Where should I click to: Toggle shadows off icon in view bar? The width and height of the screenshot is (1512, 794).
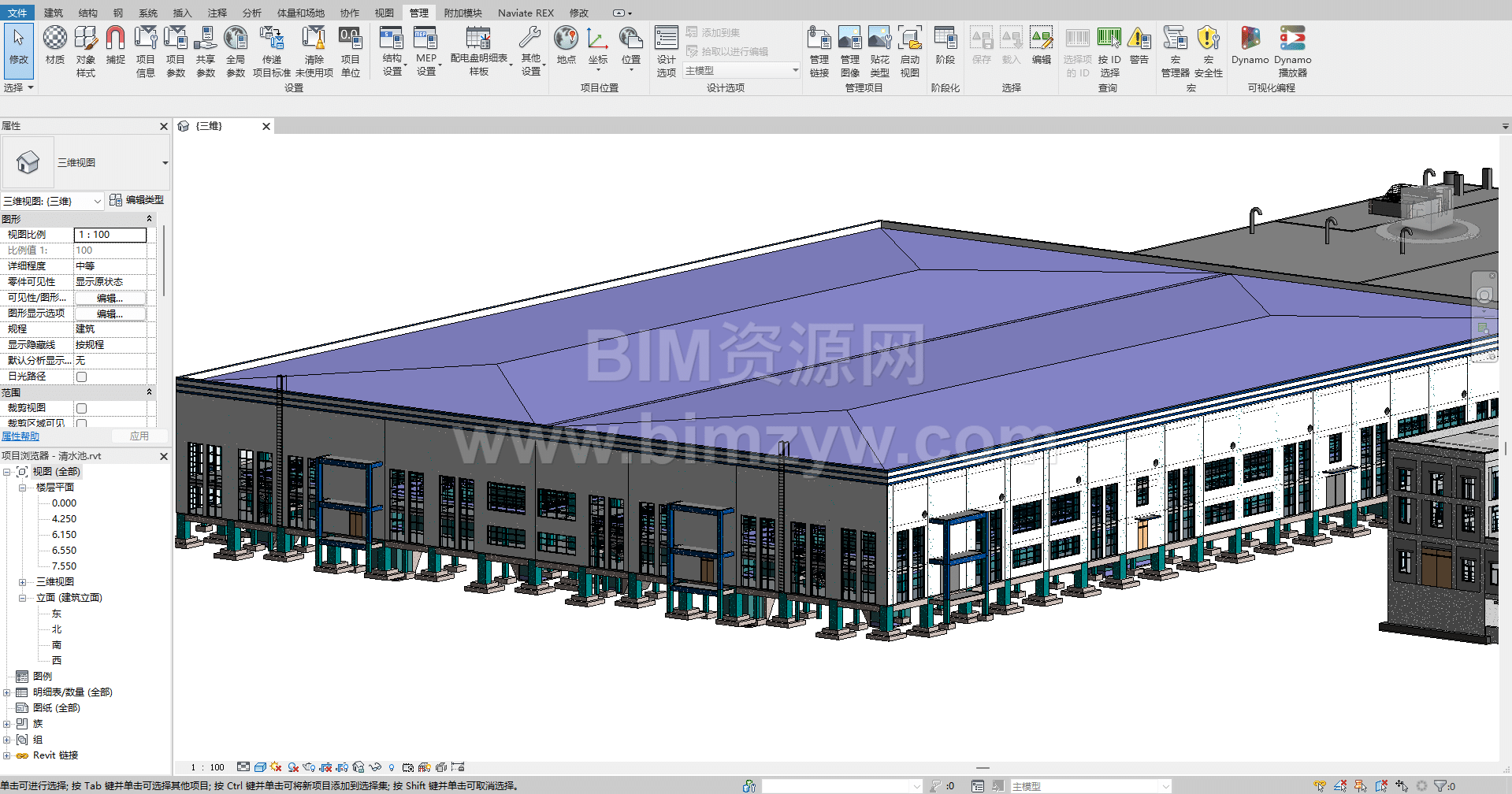coord(293,767)
